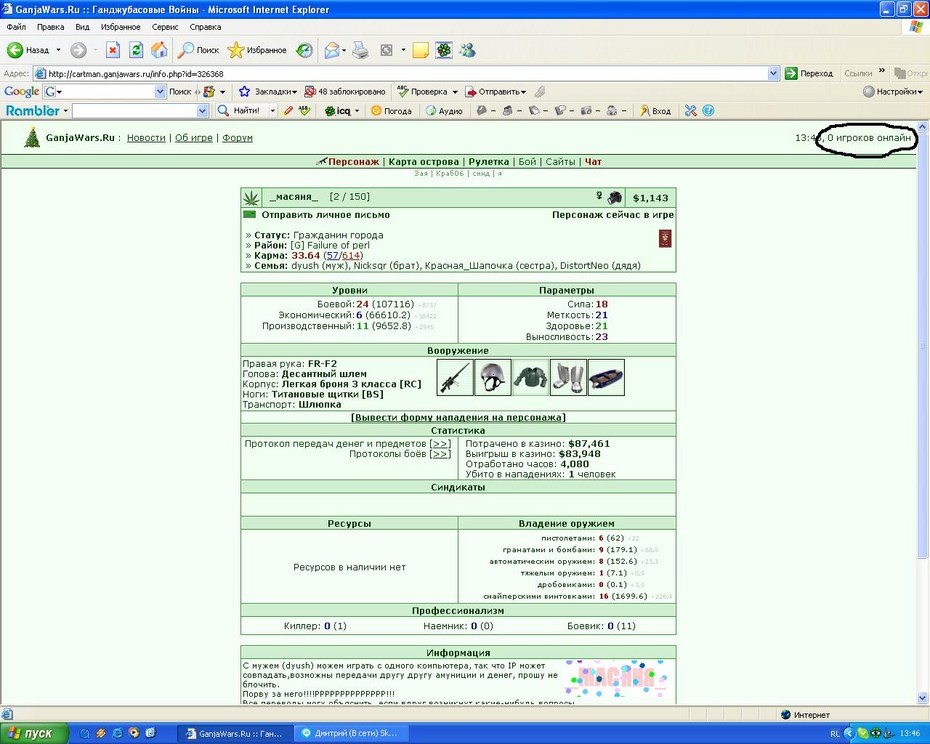Click the envelope icon for personal message
This screenshot has height=744, width=930.
click(250, 214)
